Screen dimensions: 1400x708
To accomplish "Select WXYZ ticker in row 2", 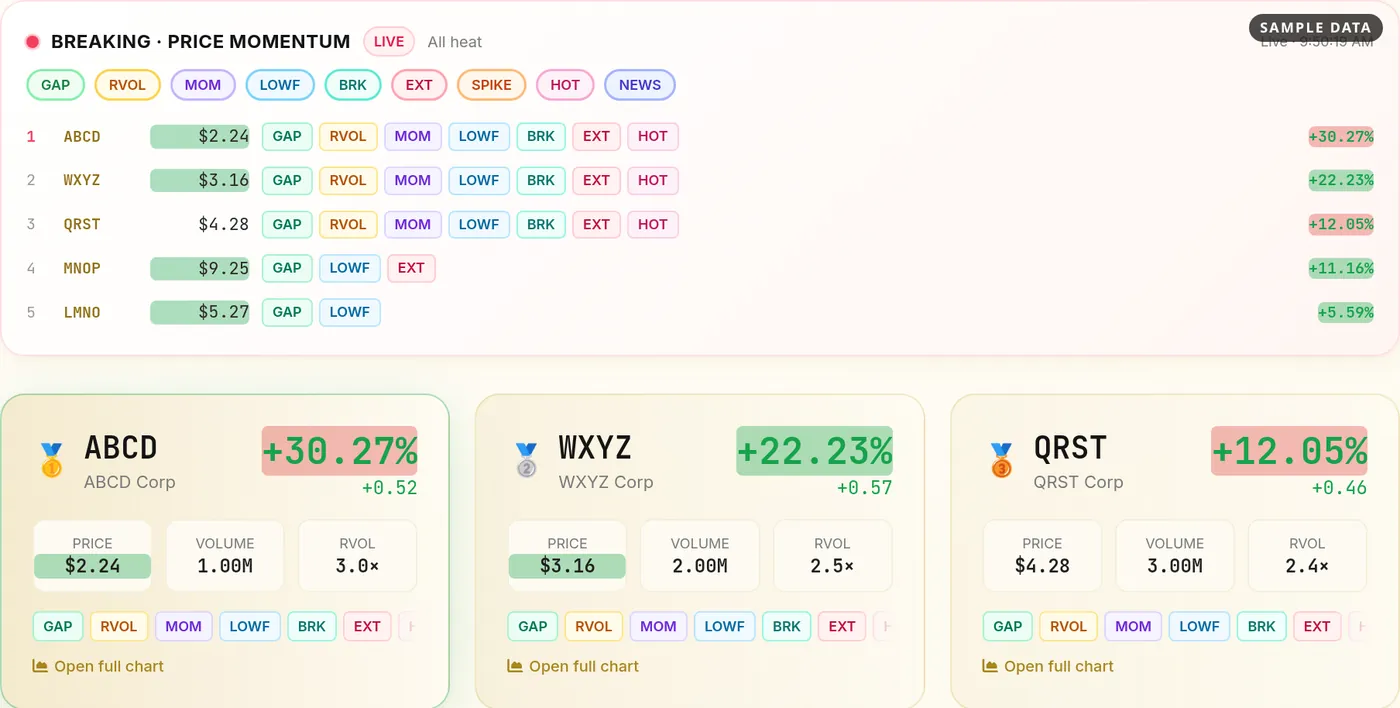I will point(82,181).
